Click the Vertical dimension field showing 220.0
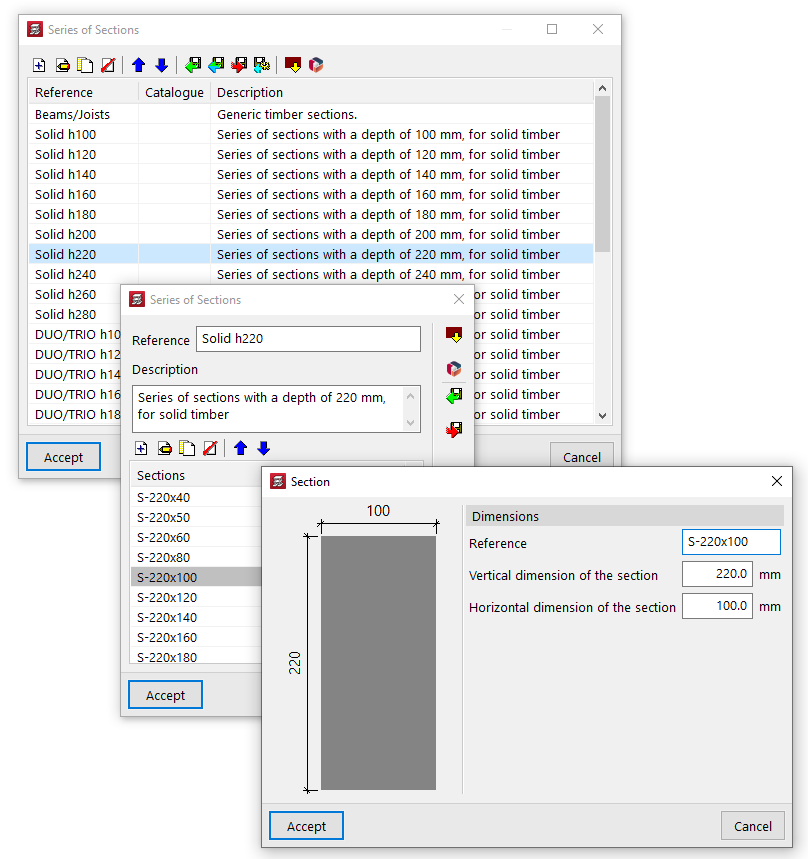808x859 pixels. click(717, 574)
